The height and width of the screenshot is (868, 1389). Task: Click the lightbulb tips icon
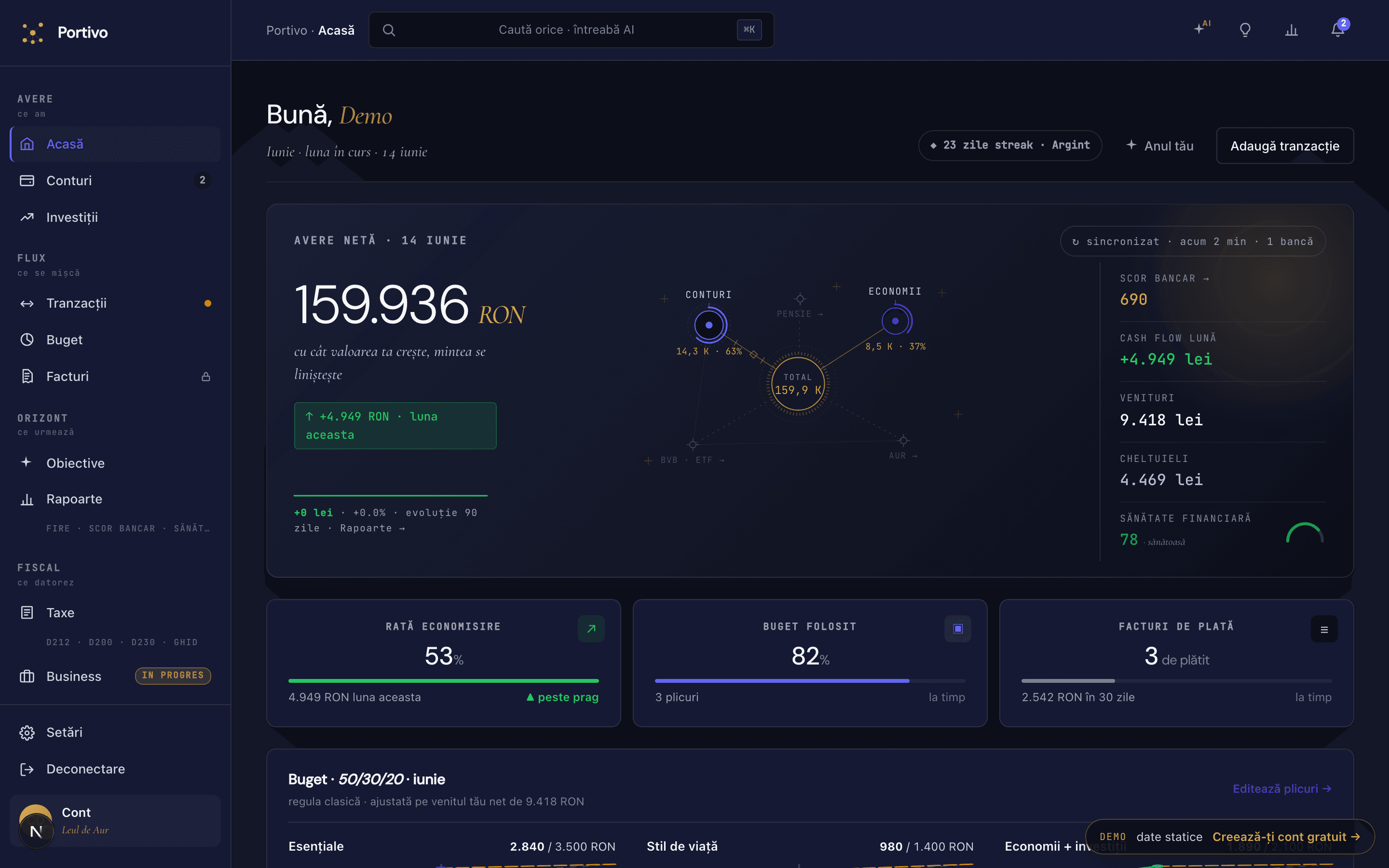click(x=1245, y=30)
